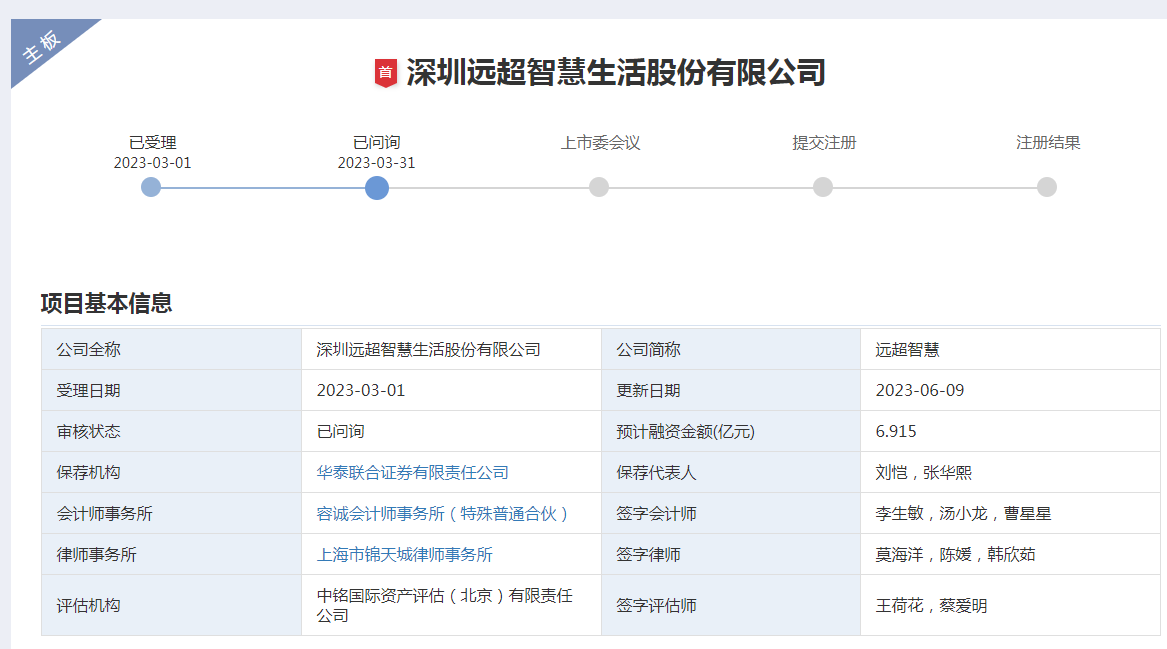The height and width of the screenshot is (649, 1167).
Task: Open 华泰联合证券有限责任公司 sponsor link
Action: (x=412, y=472)
